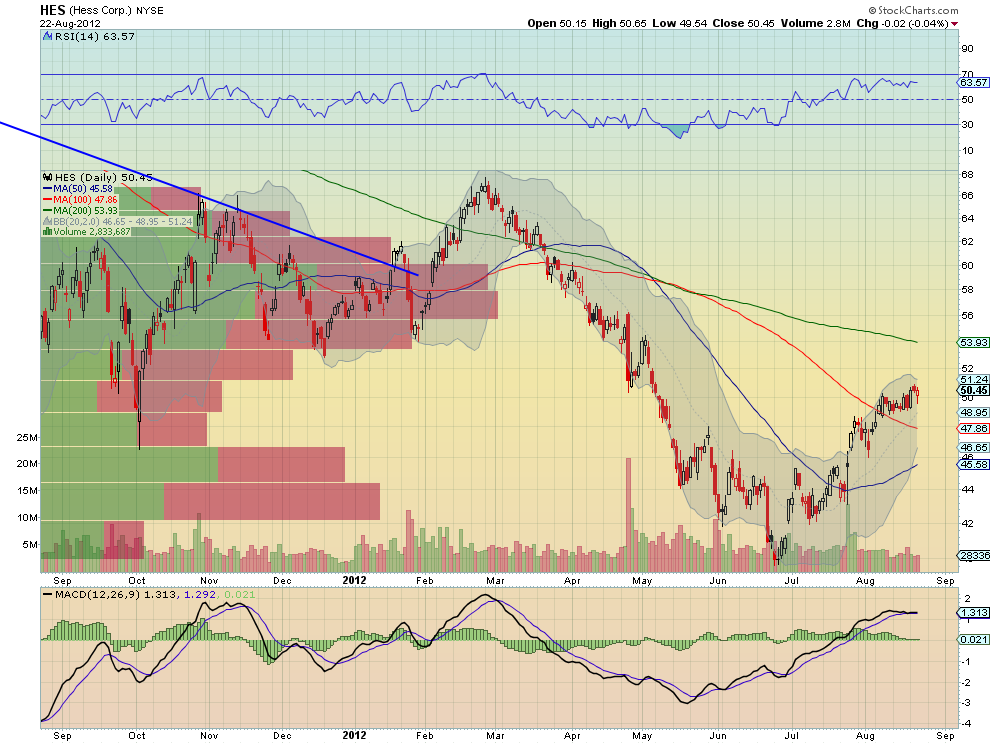The width and height of the screenshot is (990, 744).
Task: Click the 10M volume axis label
Action: pos(27,517)
